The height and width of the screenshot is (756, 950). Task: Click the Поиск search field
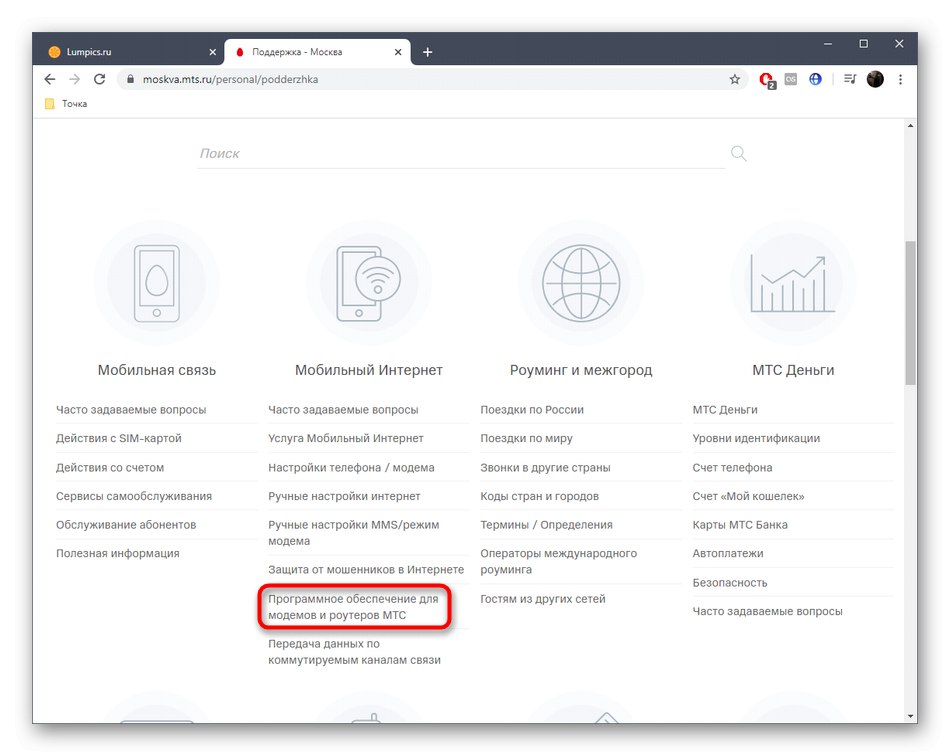click(x=460, y=154)
